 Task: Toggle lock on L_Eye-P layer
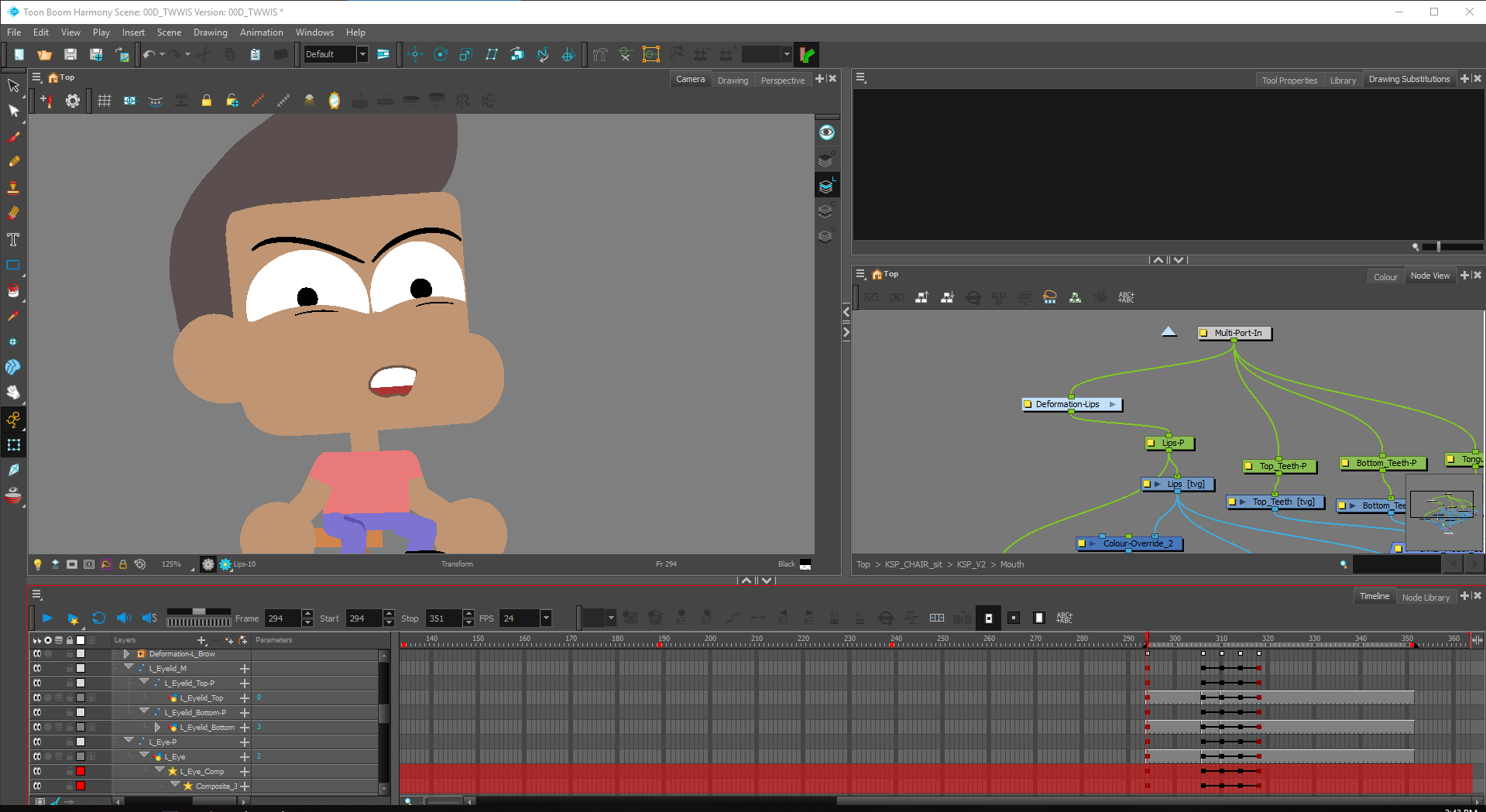[70, 742]
